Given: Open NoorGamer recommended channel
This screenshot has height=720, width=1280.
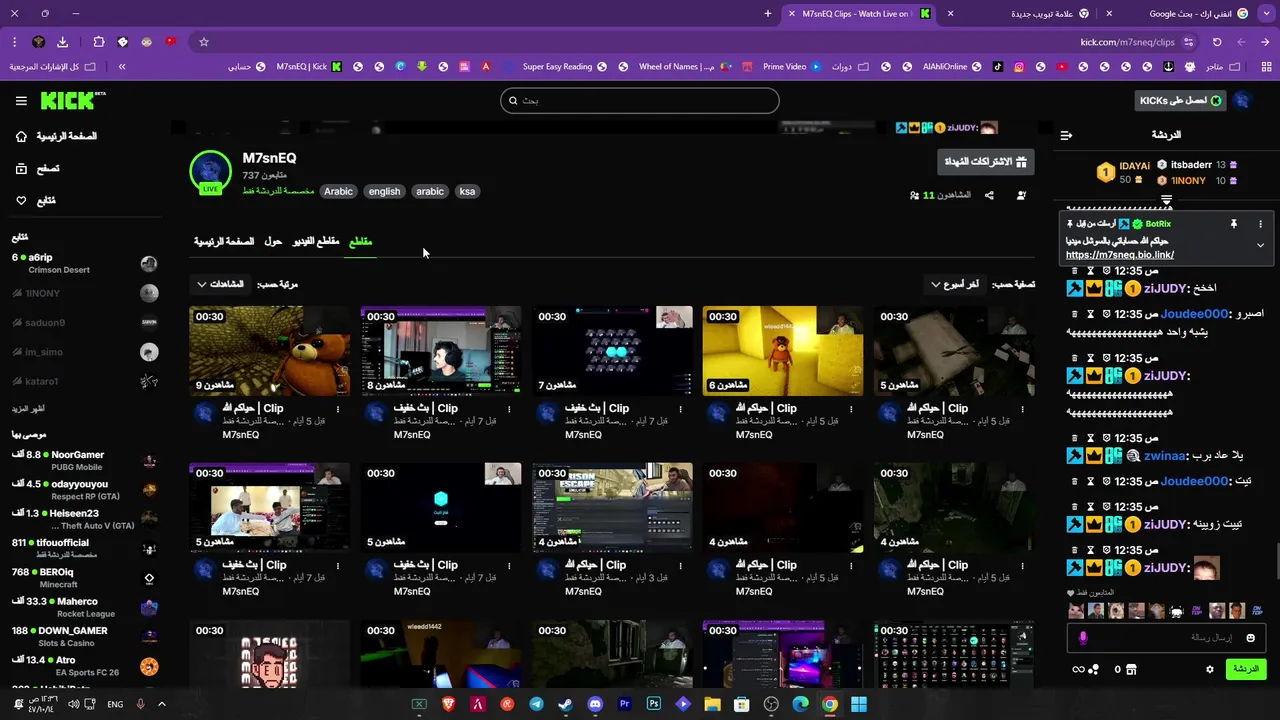Looking at the screenshot, I should (x=85, y=461).
